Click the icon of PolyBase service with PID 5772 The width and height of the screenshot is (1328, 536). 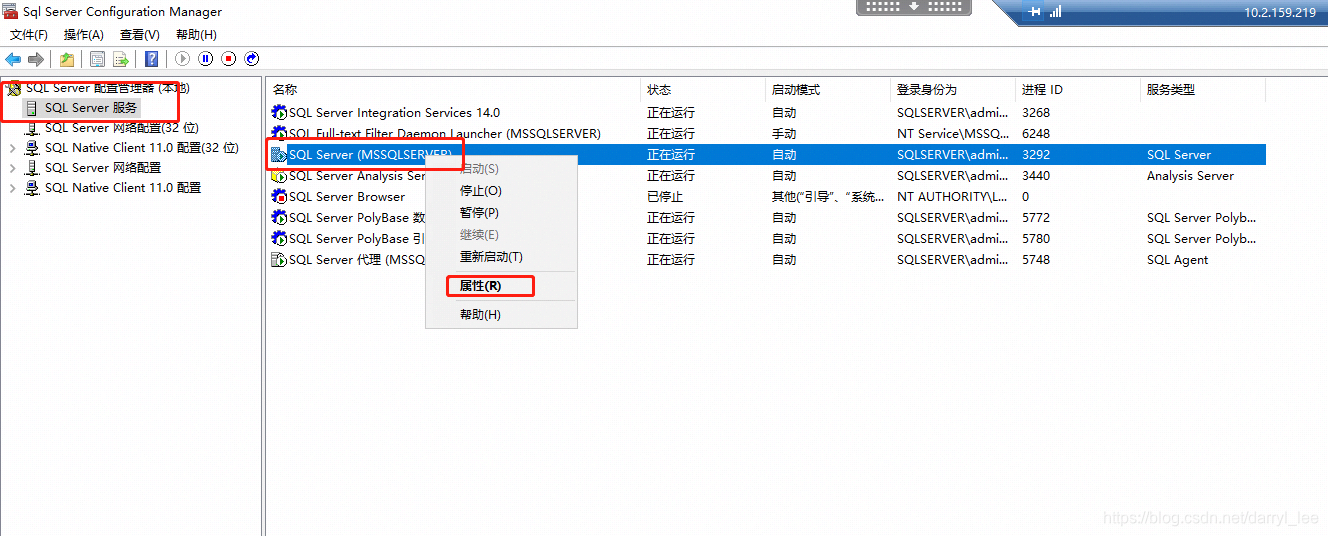click(x=279, y=218)
